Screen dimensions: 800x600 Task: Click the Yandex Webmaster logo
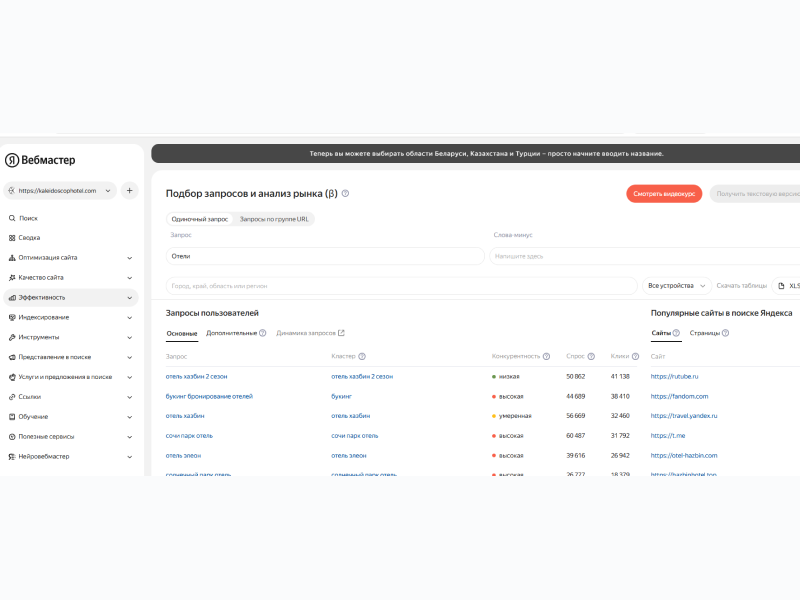tap(40, 160)
